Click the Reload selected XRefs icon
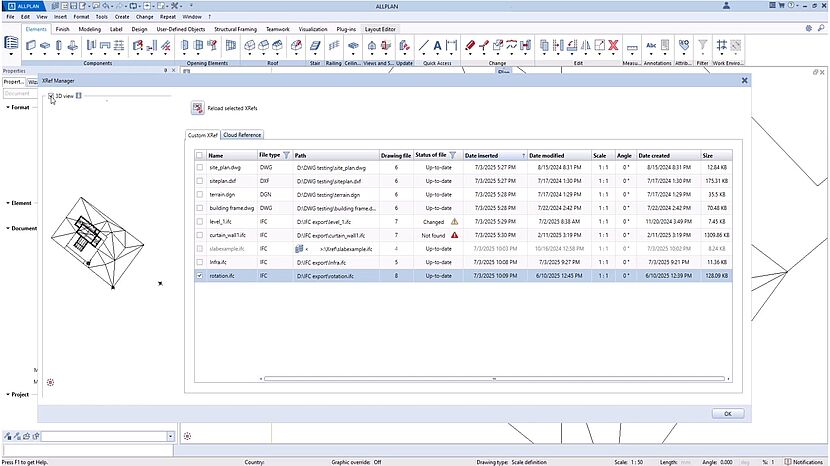Screen dimensions: 830x466 [196, 107]
